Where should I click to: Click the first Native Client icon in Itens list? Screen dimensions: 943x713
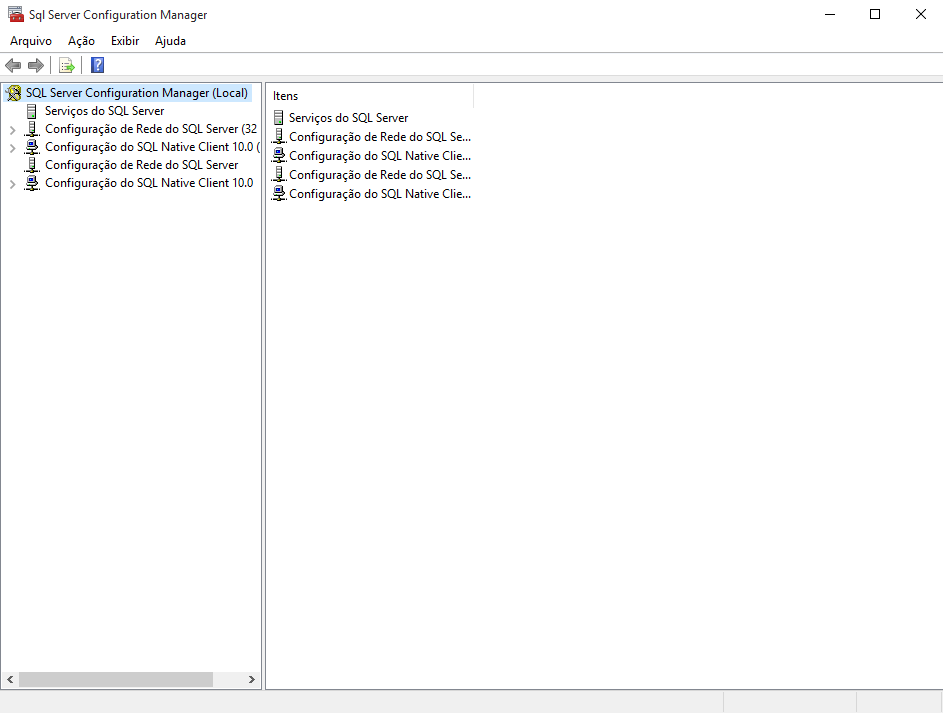[x=279, y=156]
